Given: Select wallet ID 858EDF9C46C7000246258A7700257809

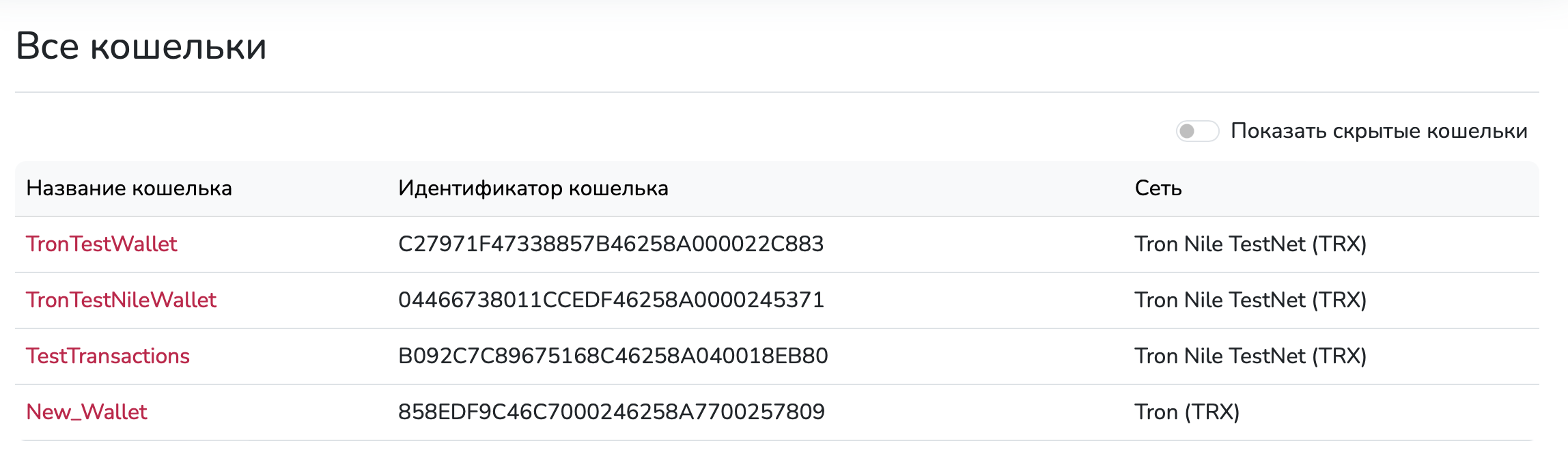Looking at the screenshot, I should pyautogui.click(x=611, y=412).
